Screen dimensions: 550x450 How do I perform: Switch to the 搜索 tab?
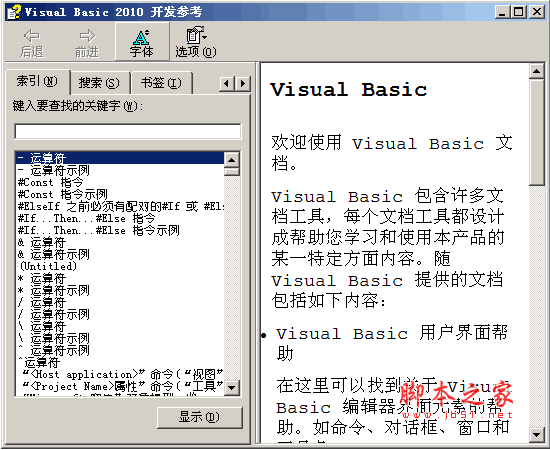(99, 83)
